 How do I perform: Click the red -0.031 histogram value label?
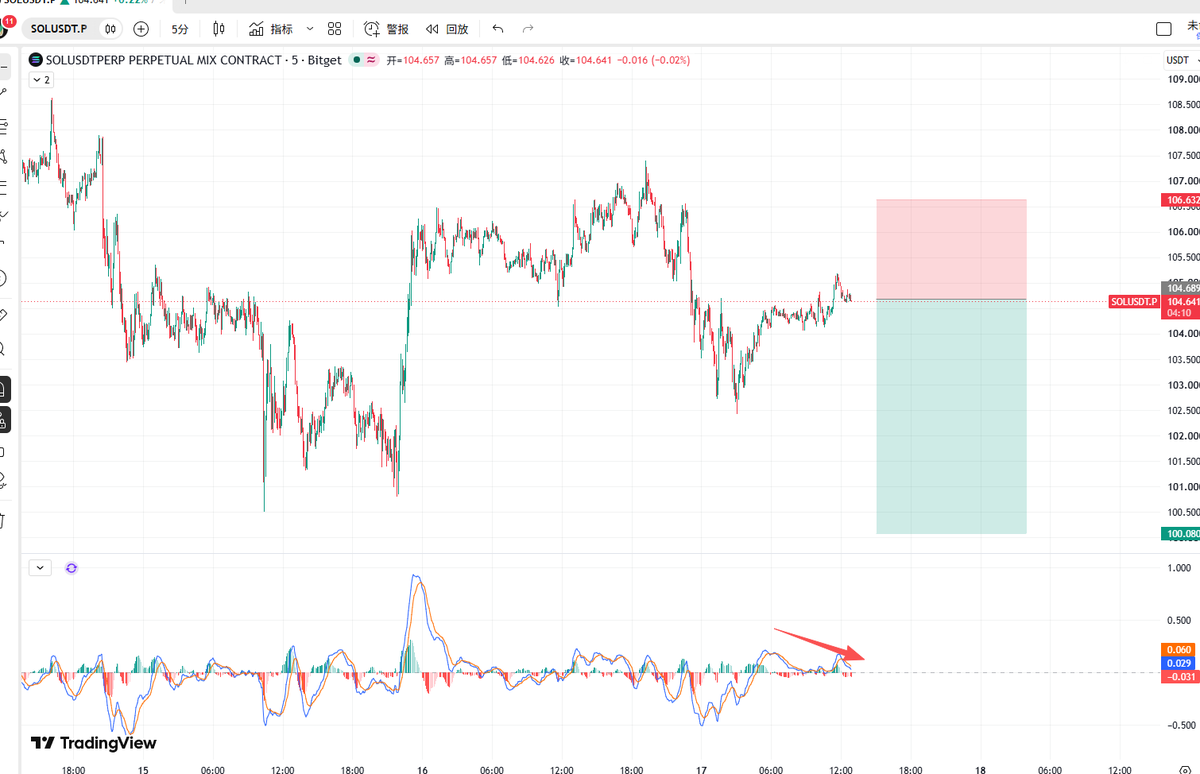coord(1182,676)
